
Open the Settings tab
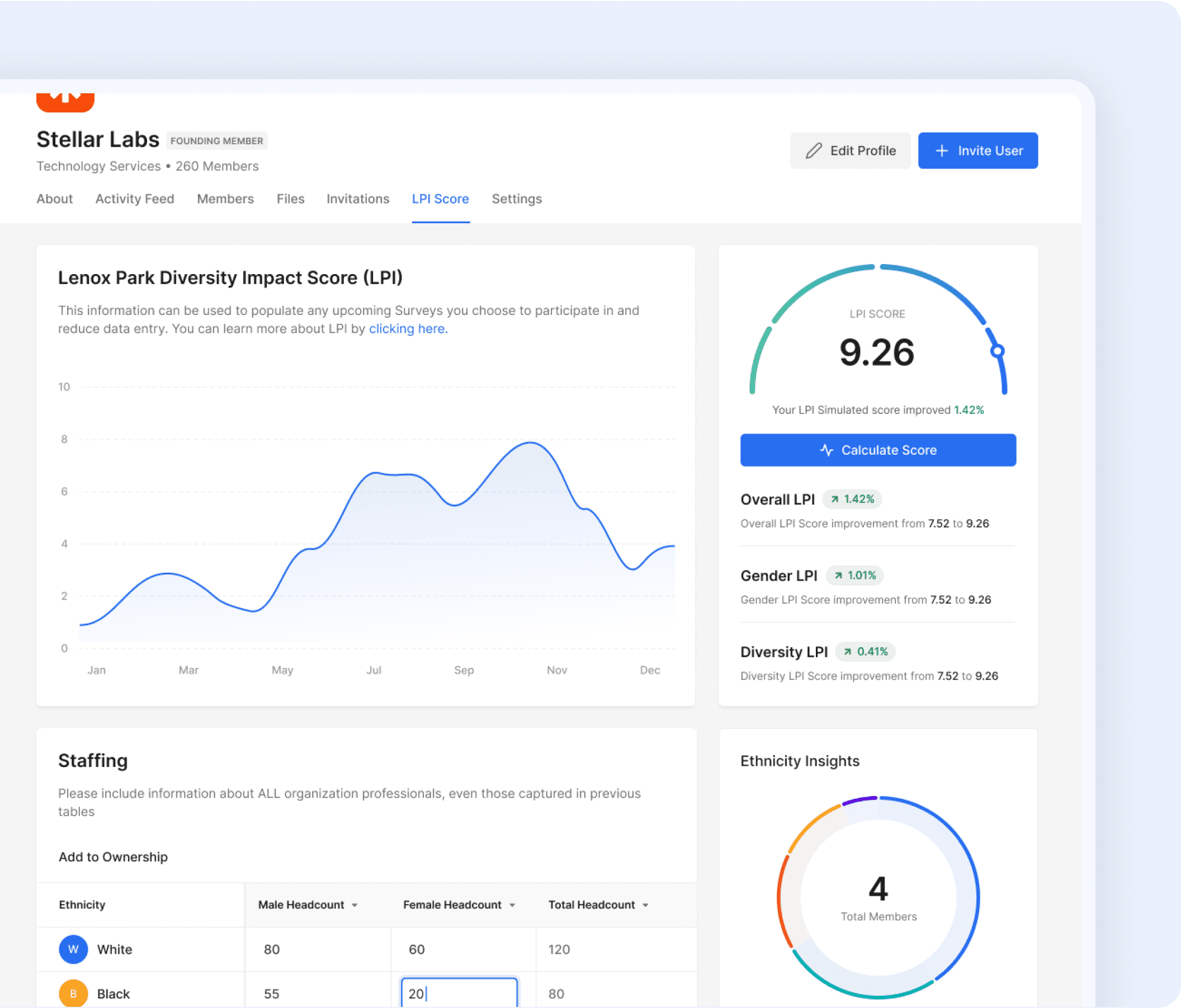pyautogui.click(x=516, y=199)
